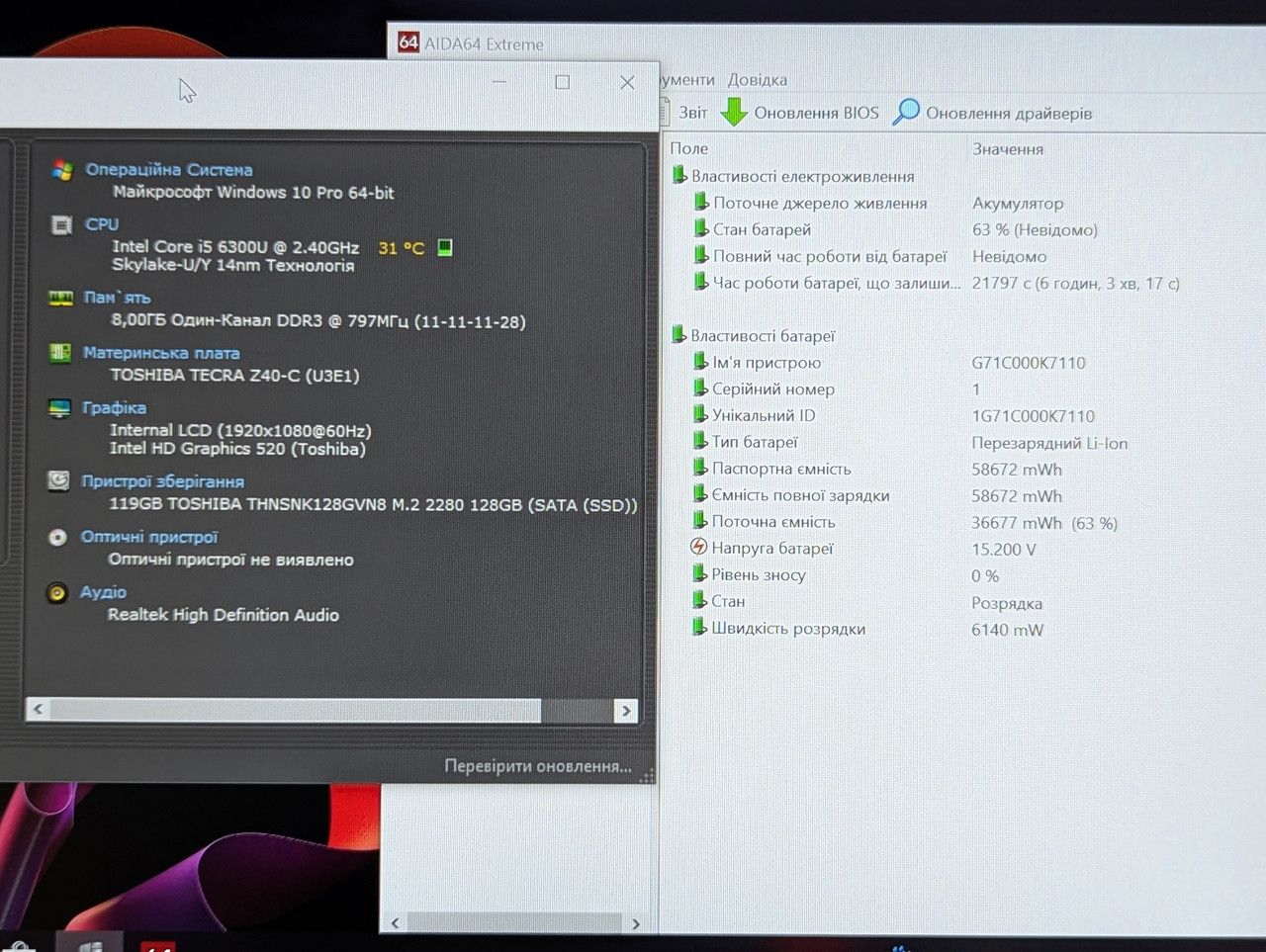Click the Поле column header
1266x952 pixels.
(689, 148)
